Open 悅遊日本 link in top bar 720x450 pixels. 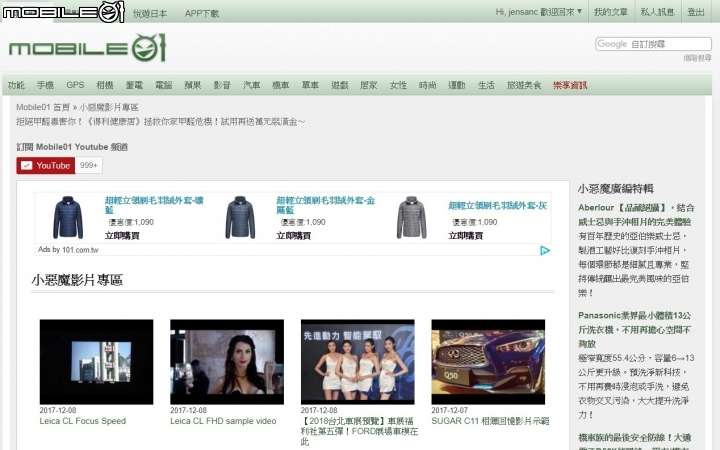150,13
